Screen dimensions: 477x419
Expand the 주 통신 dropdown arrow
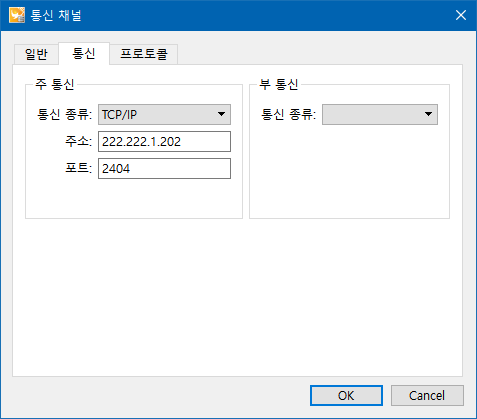coord(221,114)
